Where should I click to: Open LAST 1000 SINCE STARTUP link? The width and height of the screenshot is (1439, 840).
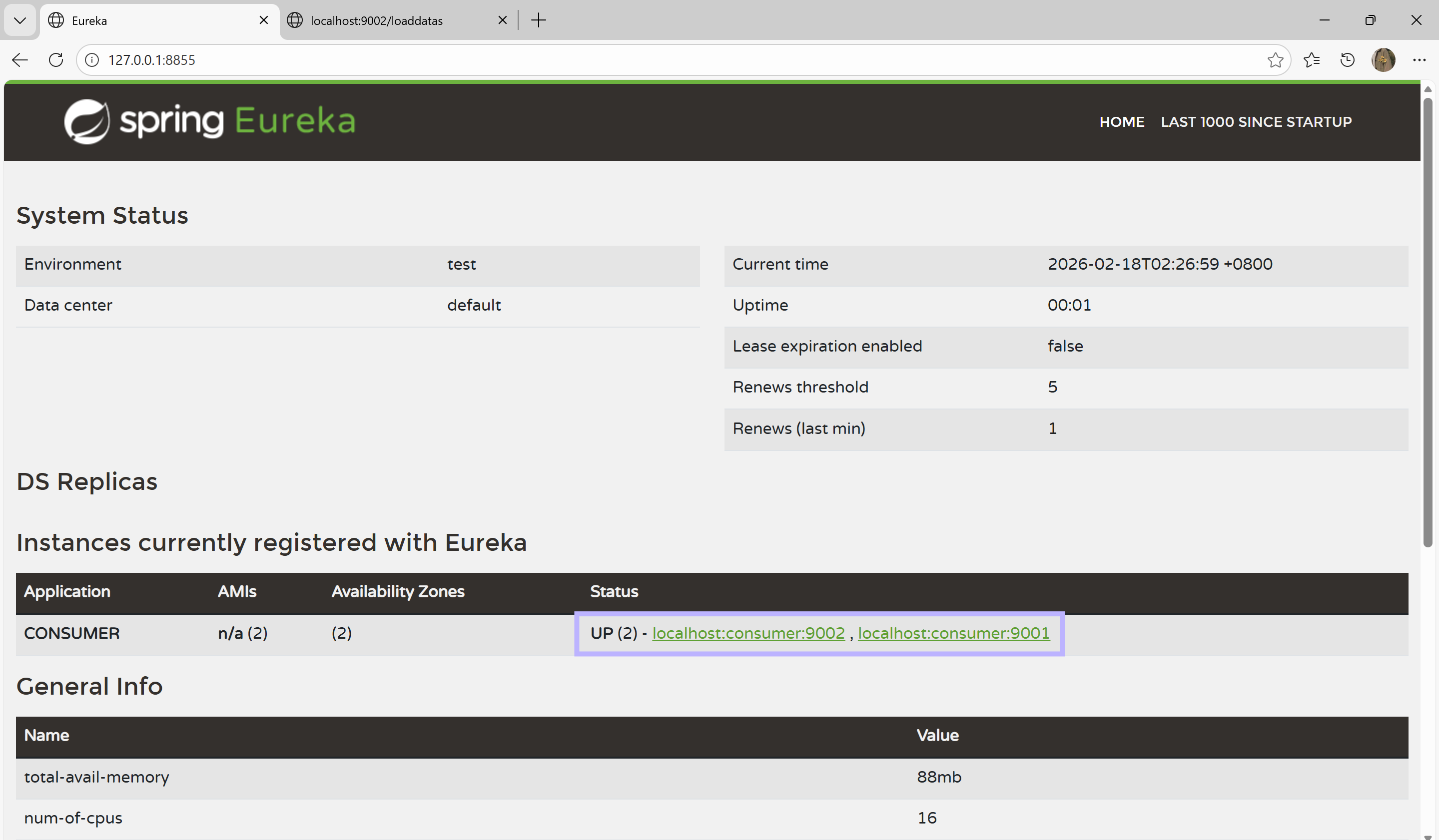pos(1256,121)
